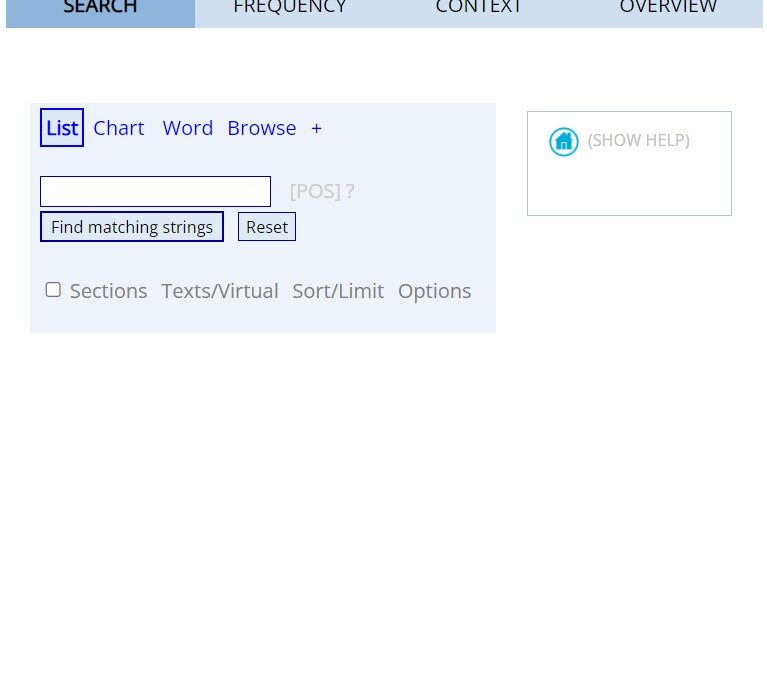This screenshot has width=767, height=675.
Task: Expand the Sections options
Action: point(109,291)
